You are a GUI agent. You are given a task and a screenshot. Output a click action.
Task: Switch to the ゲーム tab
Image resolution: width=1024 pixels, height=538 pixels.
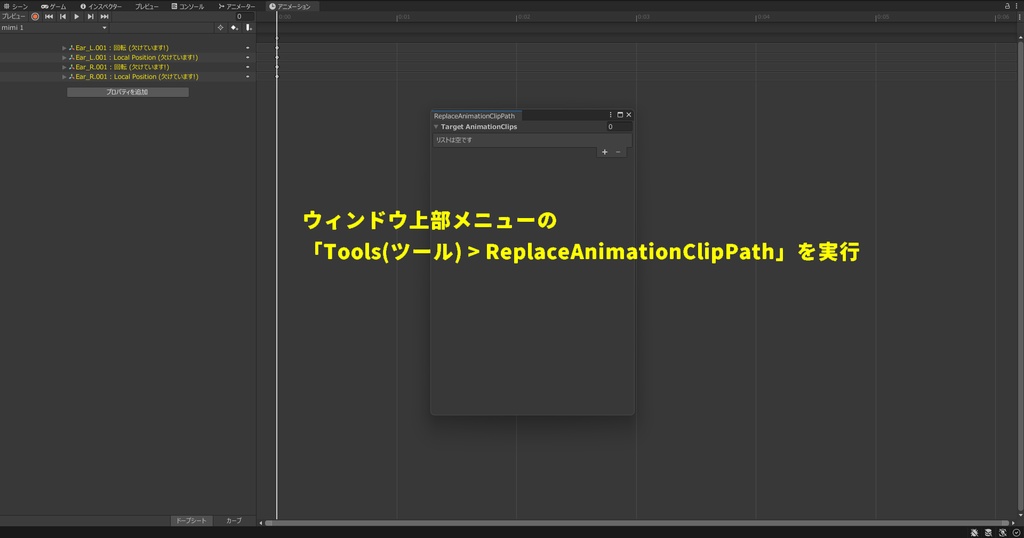[x=54, y=6]
